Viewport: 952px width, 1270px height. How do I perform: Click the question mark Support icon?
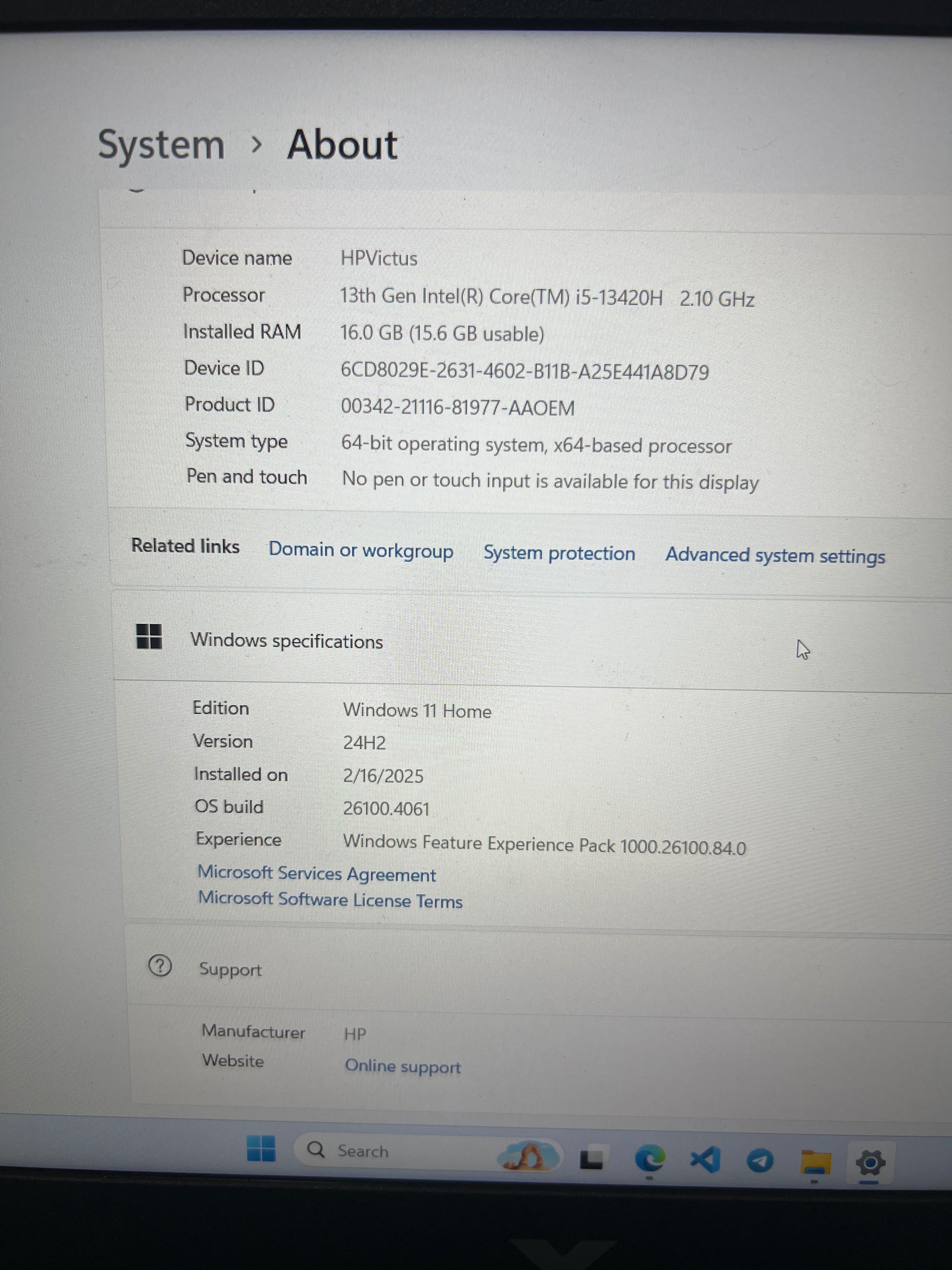160,966
